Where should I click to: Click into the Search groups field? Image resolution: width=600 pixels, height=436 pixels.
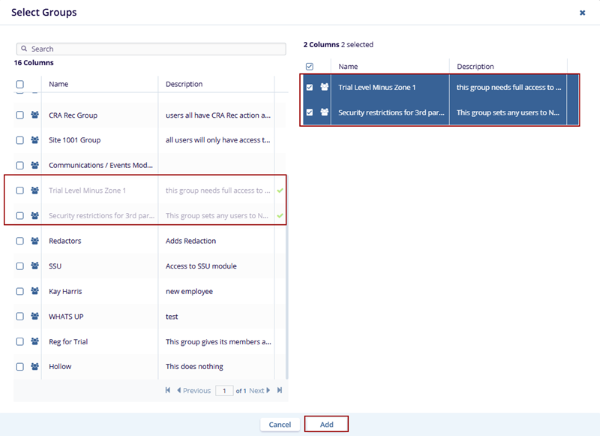[150, 48]
